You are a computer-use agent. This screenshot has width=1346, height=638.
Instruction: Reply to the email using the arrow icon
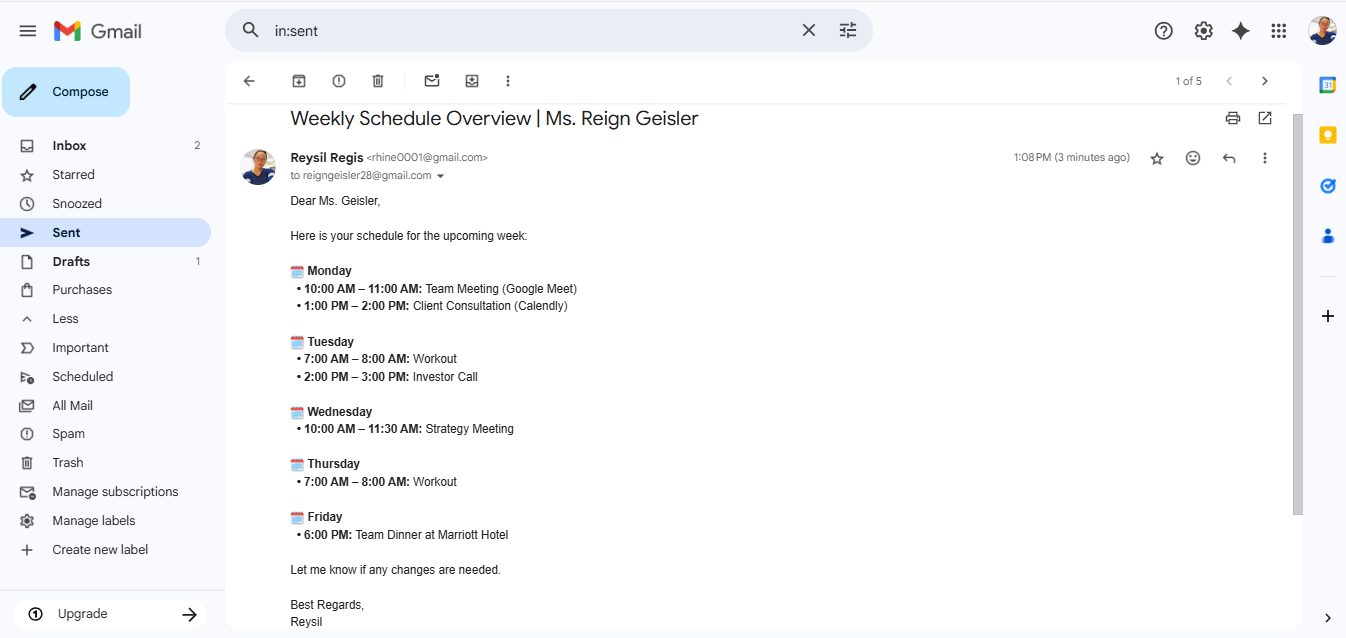coord(1229,158)
